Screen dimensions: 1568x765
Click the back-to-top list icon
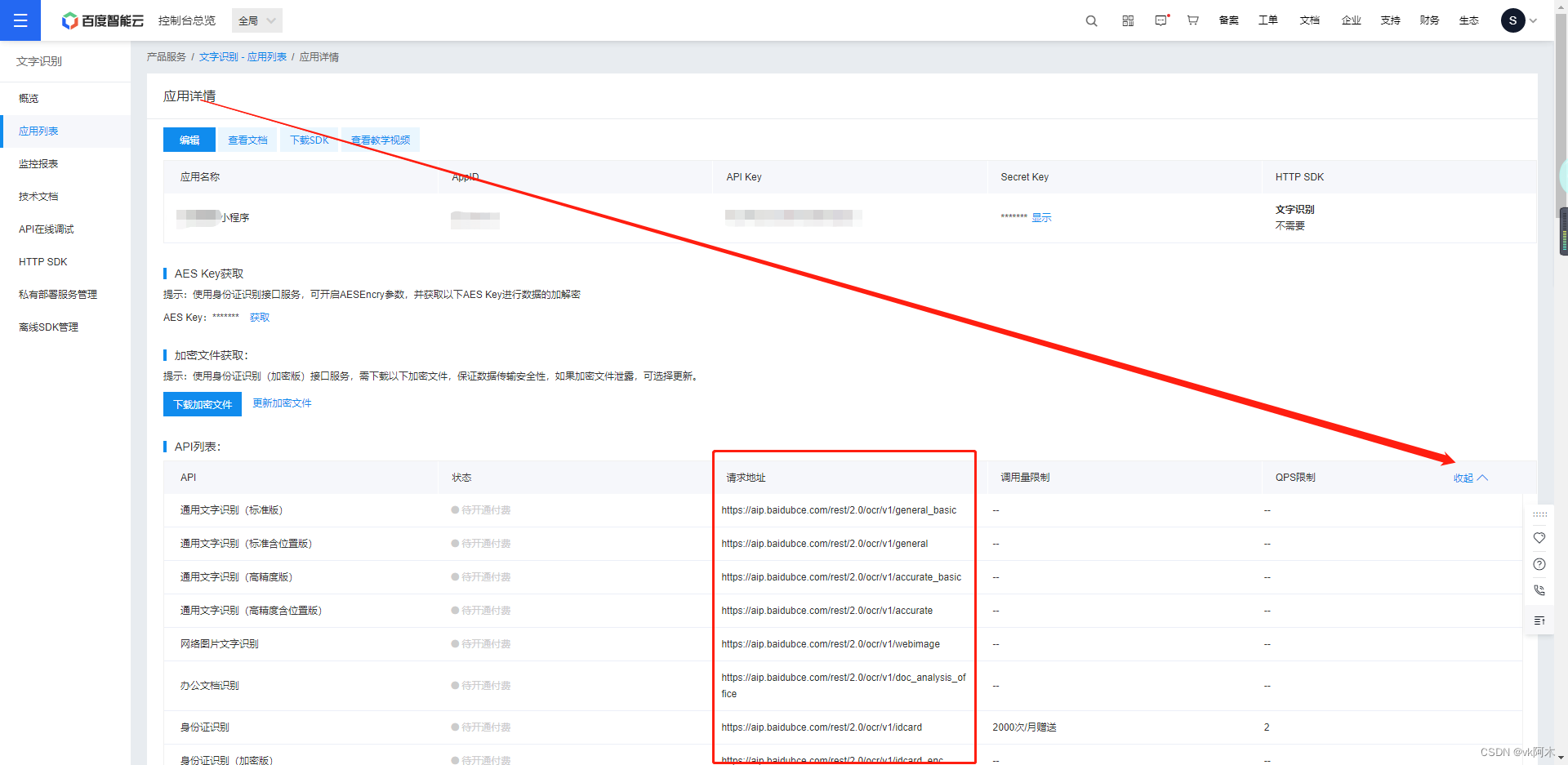pyautogui.click(x=1539, y=620)
